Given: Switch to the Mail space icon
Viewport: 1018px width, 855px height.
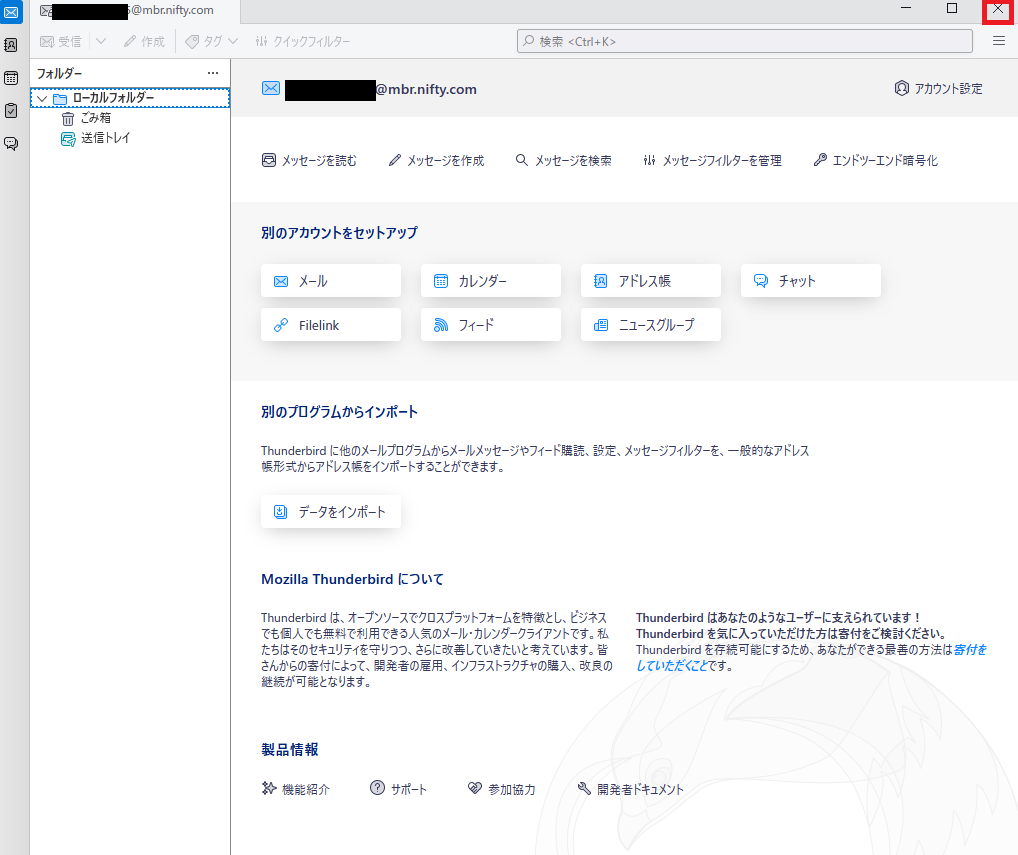Looking at the screenshot, I should tap(11, 13).
